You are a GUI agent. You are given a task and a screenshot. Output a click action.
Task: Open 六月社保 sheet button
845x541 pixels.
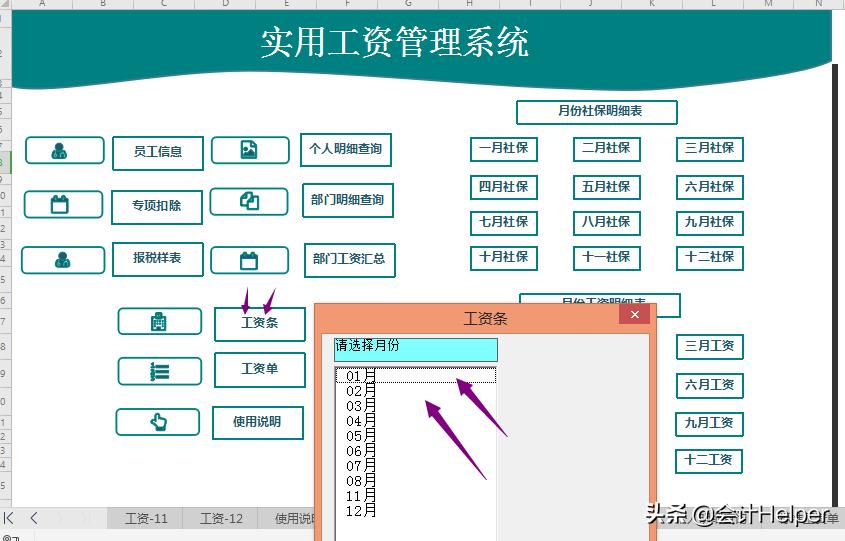pyautogui.click(x=710, y=188)
